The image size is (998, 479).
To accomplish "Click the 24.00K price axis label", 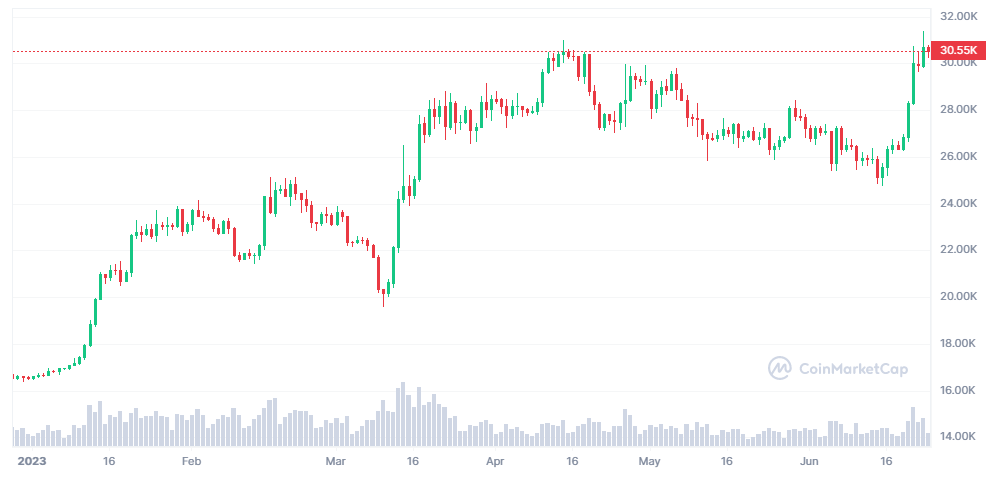I will tap(958, 203).
